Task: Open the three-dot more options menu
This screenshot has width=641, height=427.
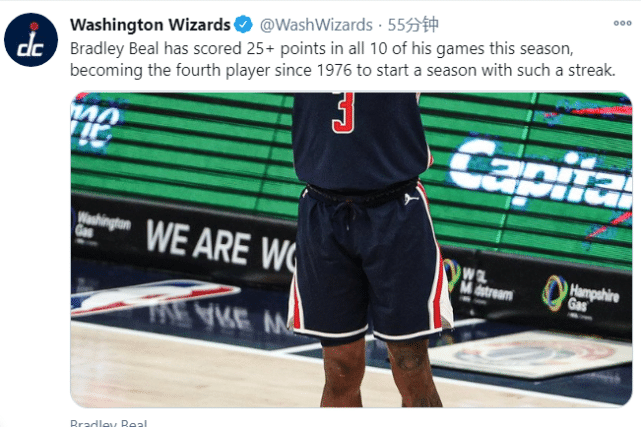Action: 622,23
